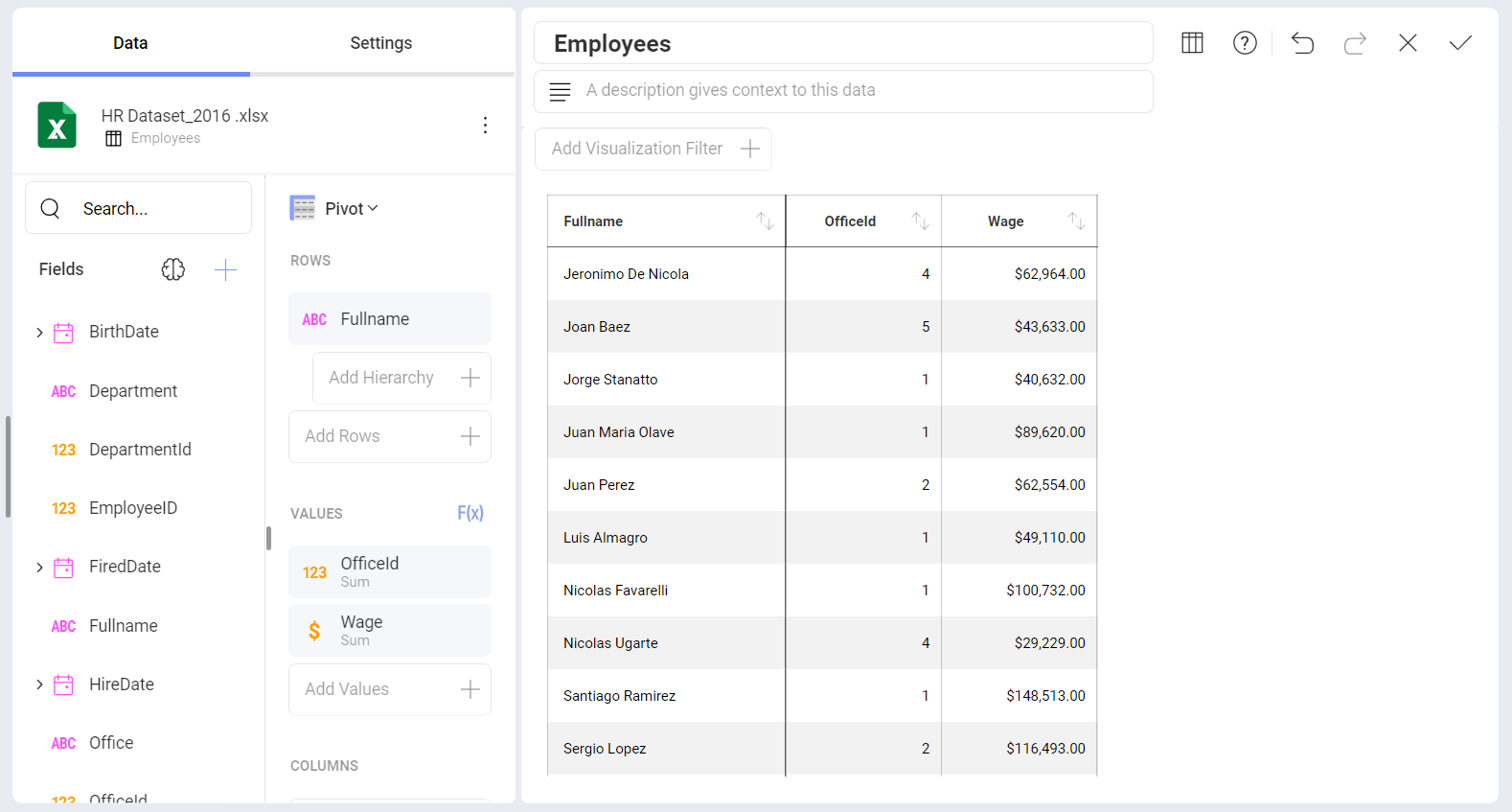The height and width of the screenshot is (812, 1512).
Task: Sort by the OfficeId column arrows
Action: click(920, 221)
